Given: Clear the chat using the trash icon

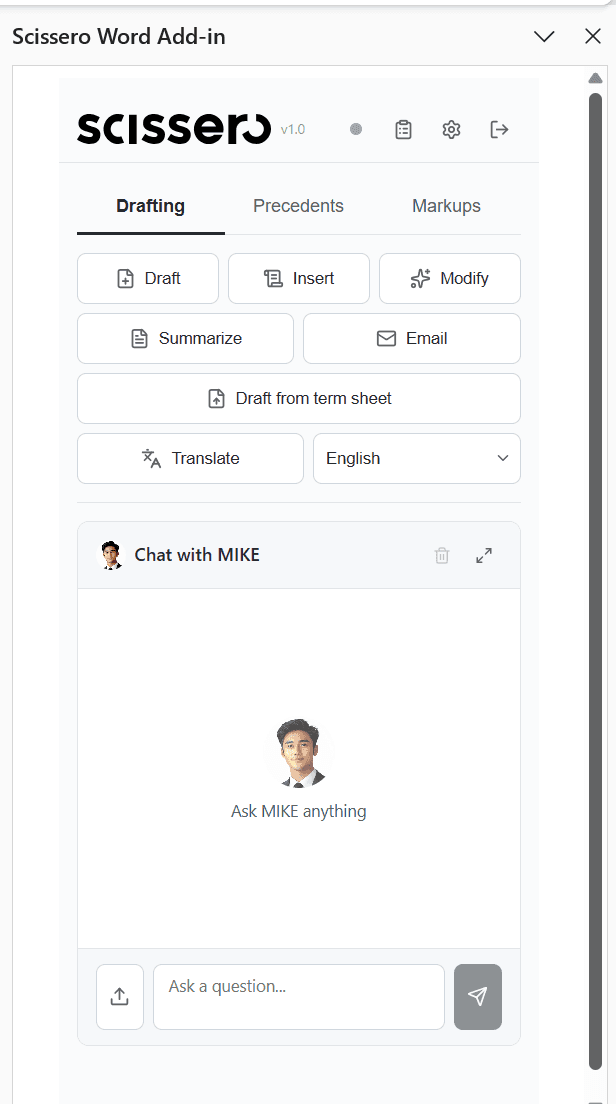Looking at the screenshot, I should [x=442, y=556].
